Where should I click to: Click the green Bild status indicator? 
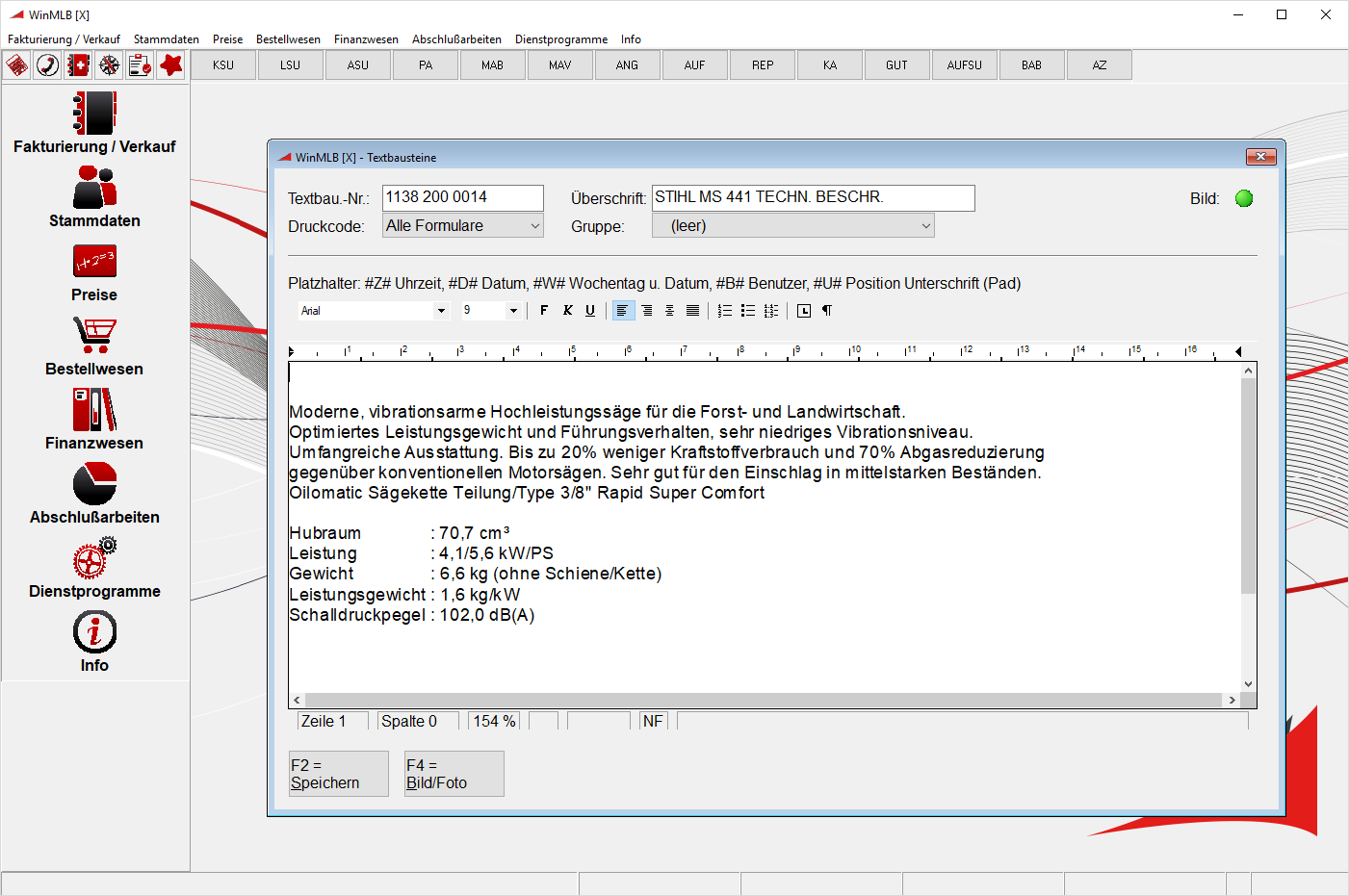[1244, 198]
